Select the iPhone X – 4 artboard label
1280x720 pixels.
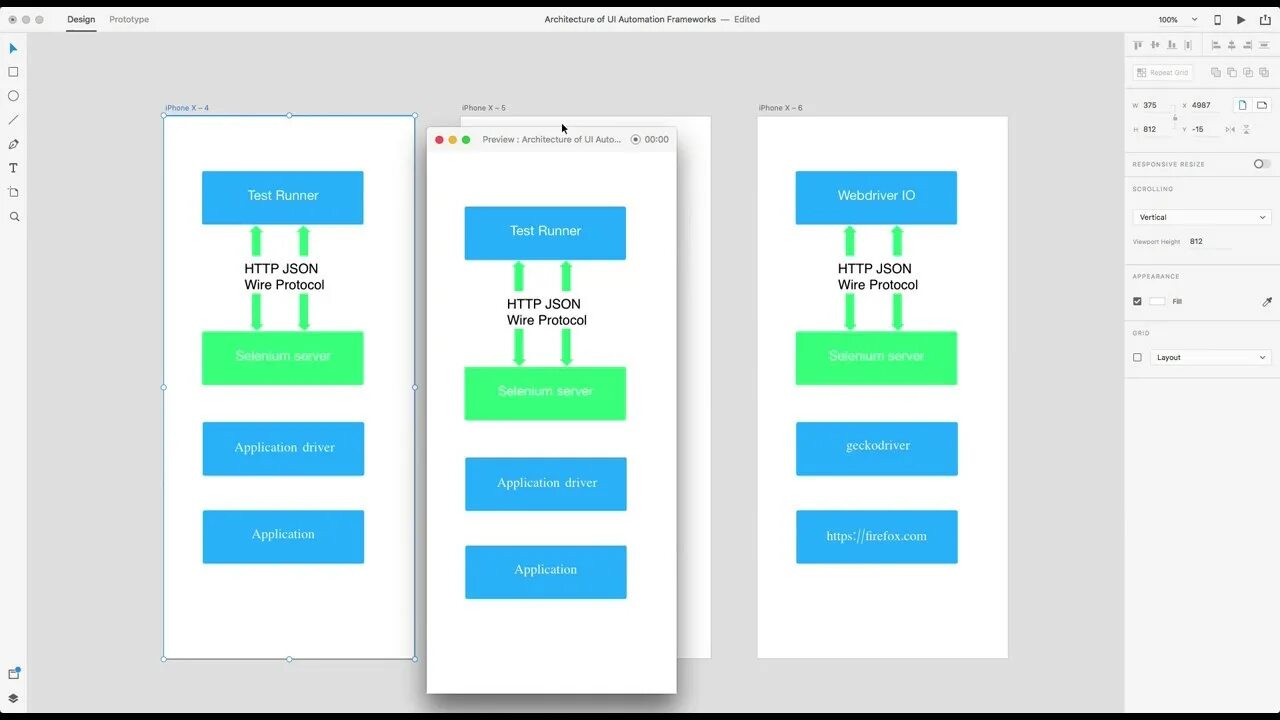(187, 108)
